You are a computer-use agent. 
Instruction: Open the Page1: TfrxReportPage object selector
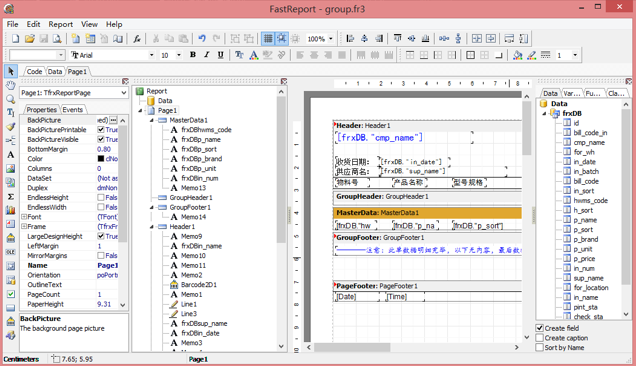74,93
